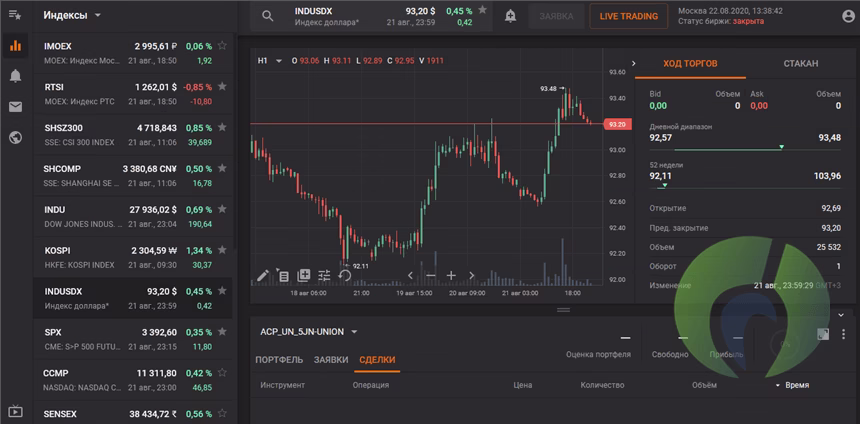Select the INDU Dow Jones row
This screenshot has height=424, width=860.
tap(133, 217)
